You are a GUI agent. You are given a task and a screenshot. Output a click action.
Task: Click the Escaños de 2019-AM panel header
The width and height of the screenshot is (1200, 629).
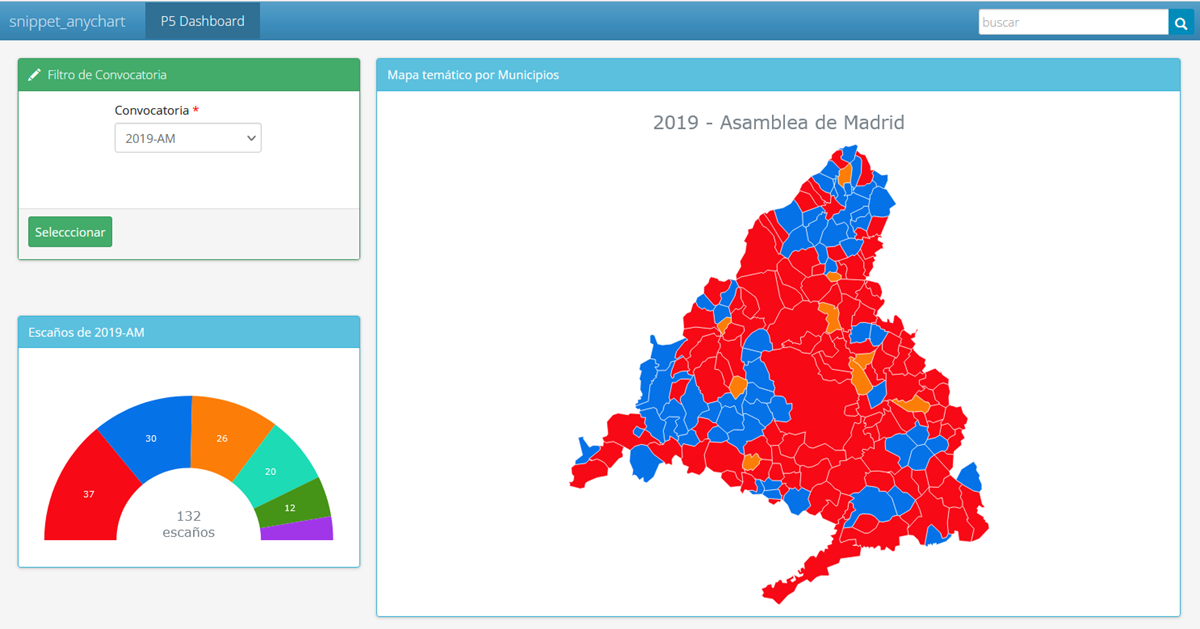pyautogui.click(x=86, y=332)
